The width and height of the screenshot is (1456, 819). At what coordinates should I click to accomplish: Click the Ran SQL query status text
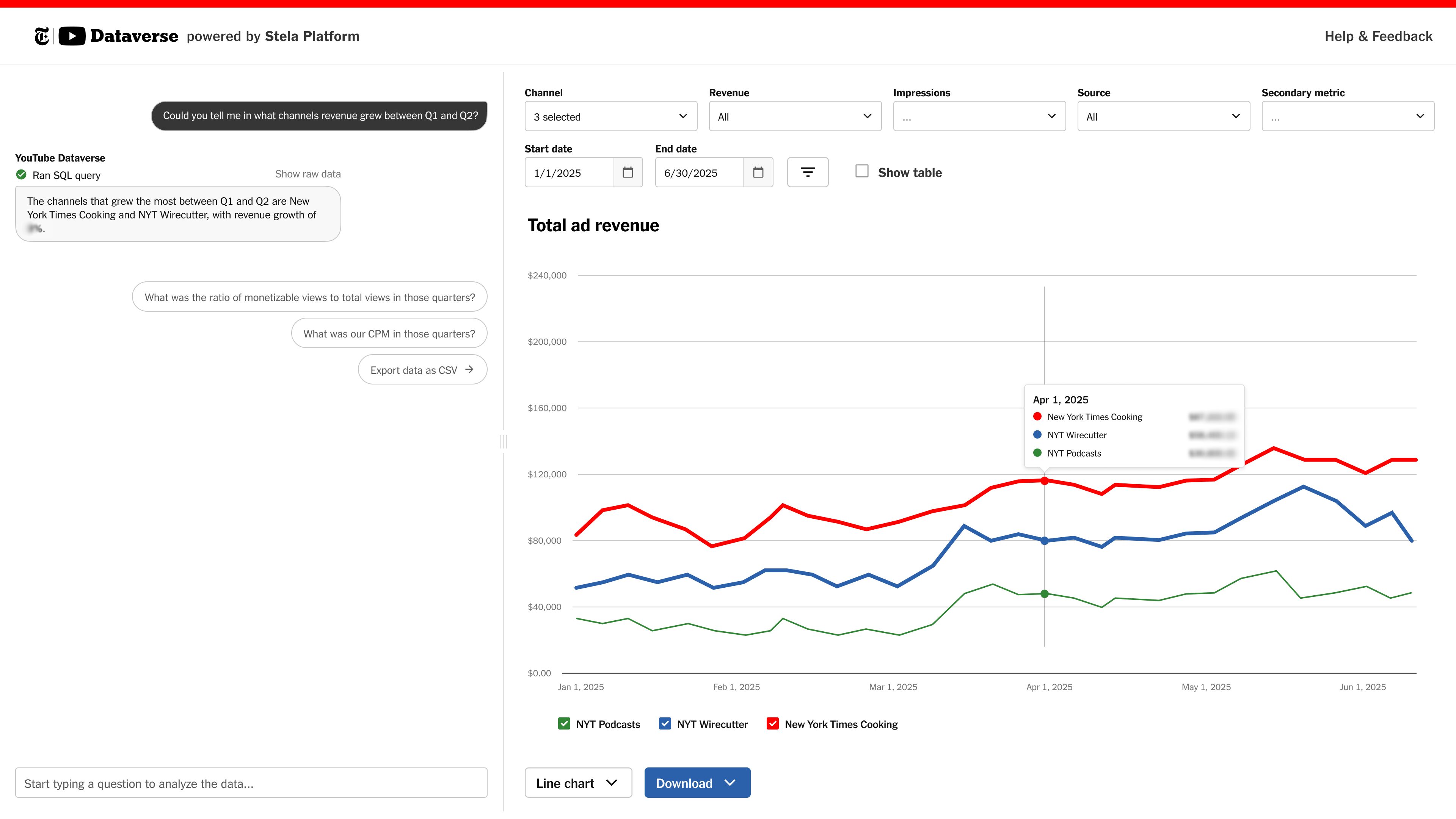pyautogui.click(x=67, y=175)
